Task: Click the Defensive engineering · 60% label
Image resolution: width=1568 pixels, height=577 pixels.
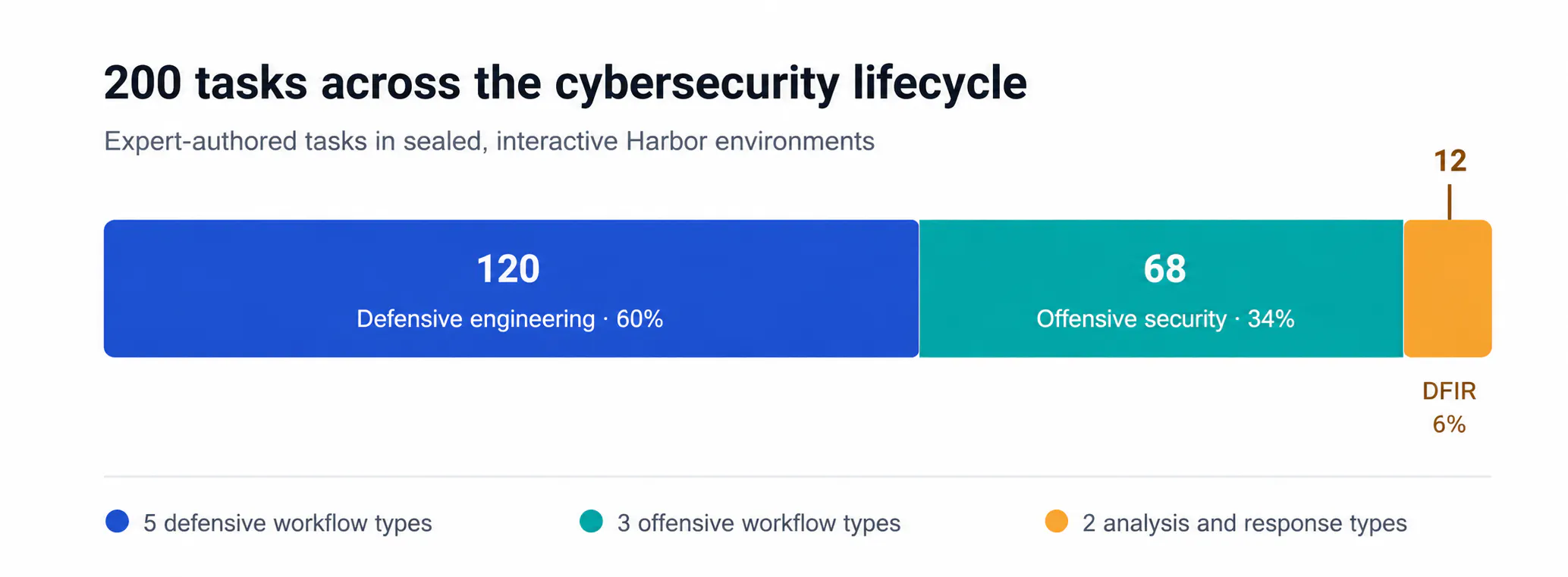Action: tap(510, 319)
